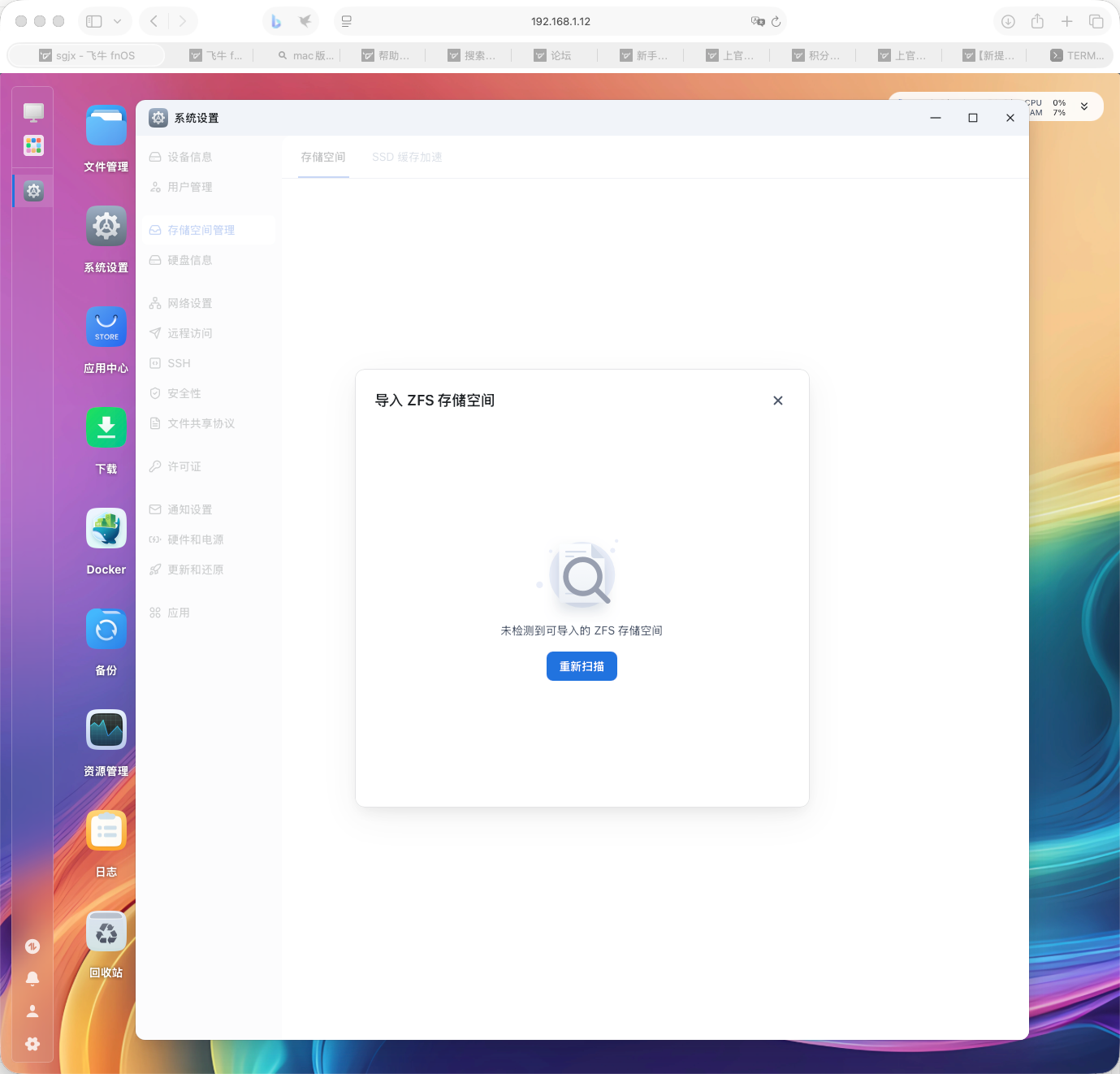Go to 网络设置 in settings sidebar

(x=190, y=303)
